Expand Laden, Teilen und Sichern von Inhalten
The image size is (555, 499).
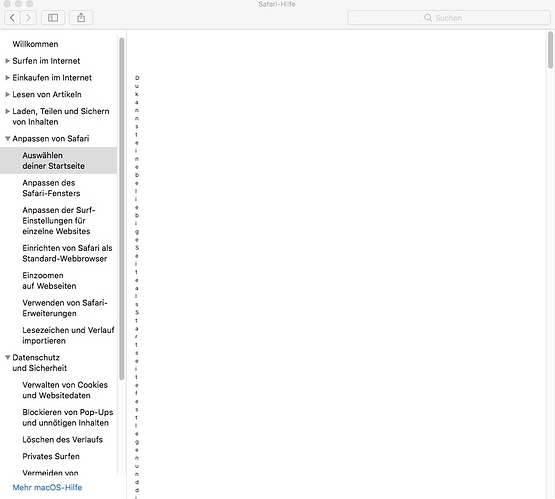[7, 111]
